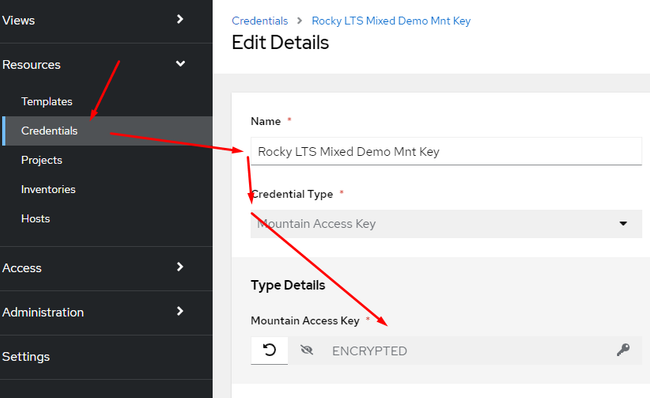Image resolution: width=650 pixels, height=398 pixels.
Task: Open Inventories in the sidebar
Action: [x=48, y=189]
